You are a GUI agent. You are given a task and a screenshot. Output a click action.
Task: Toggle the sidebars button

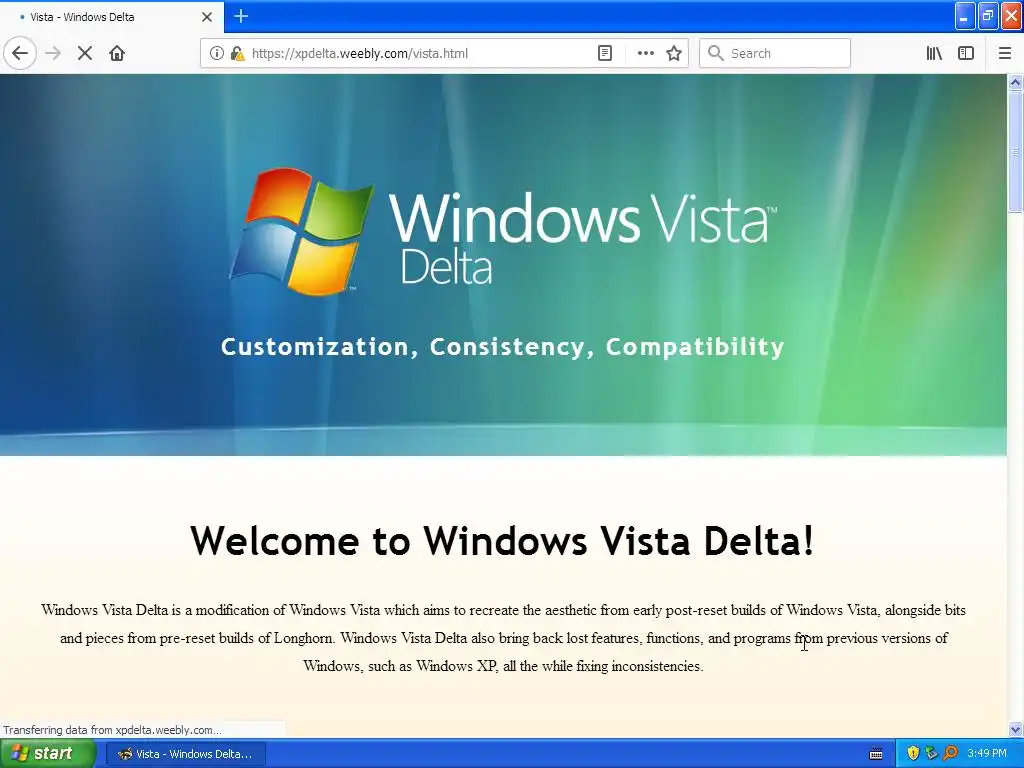[x=966, y=54]
